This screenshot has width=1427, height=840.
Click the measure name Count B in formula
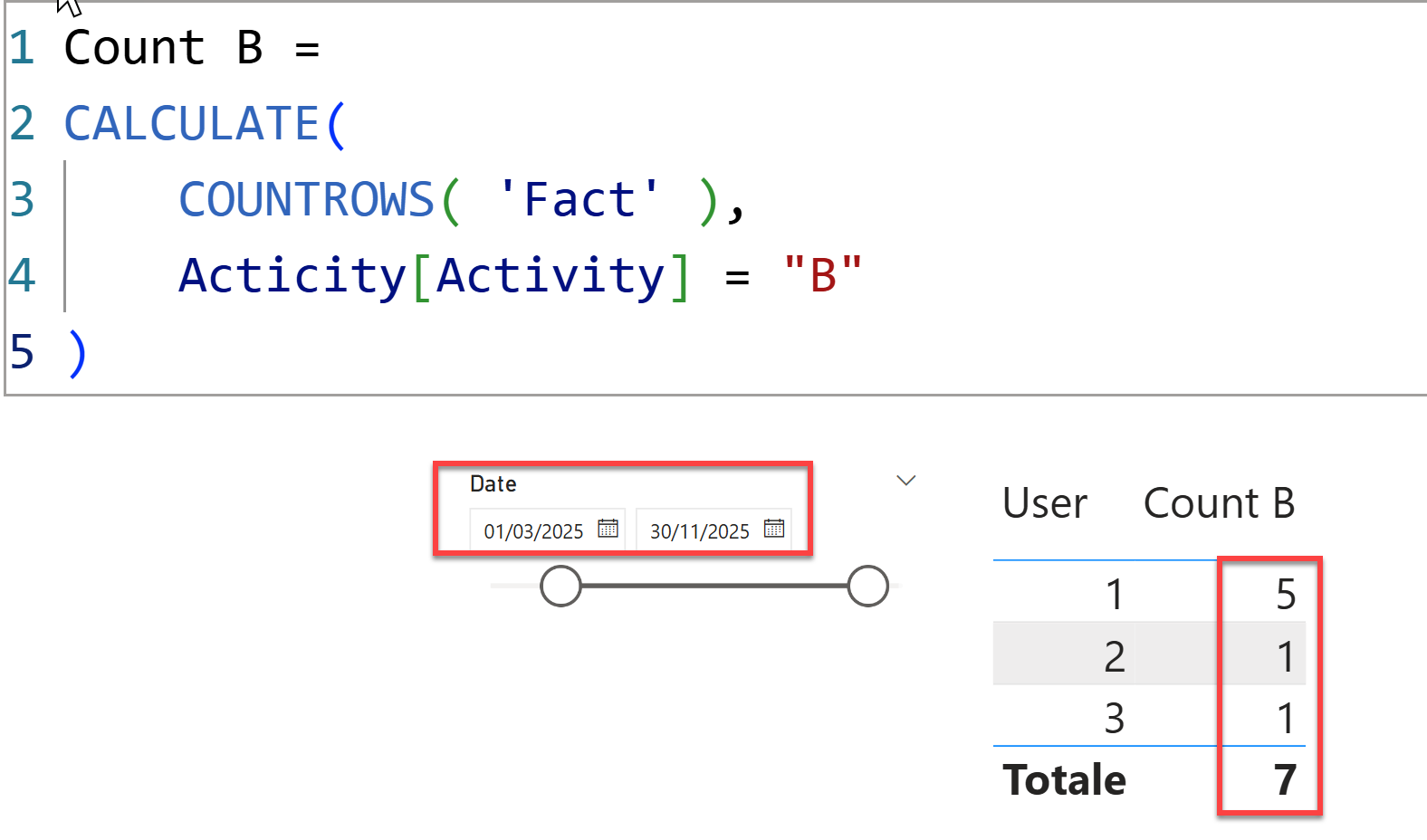point(164,48)
